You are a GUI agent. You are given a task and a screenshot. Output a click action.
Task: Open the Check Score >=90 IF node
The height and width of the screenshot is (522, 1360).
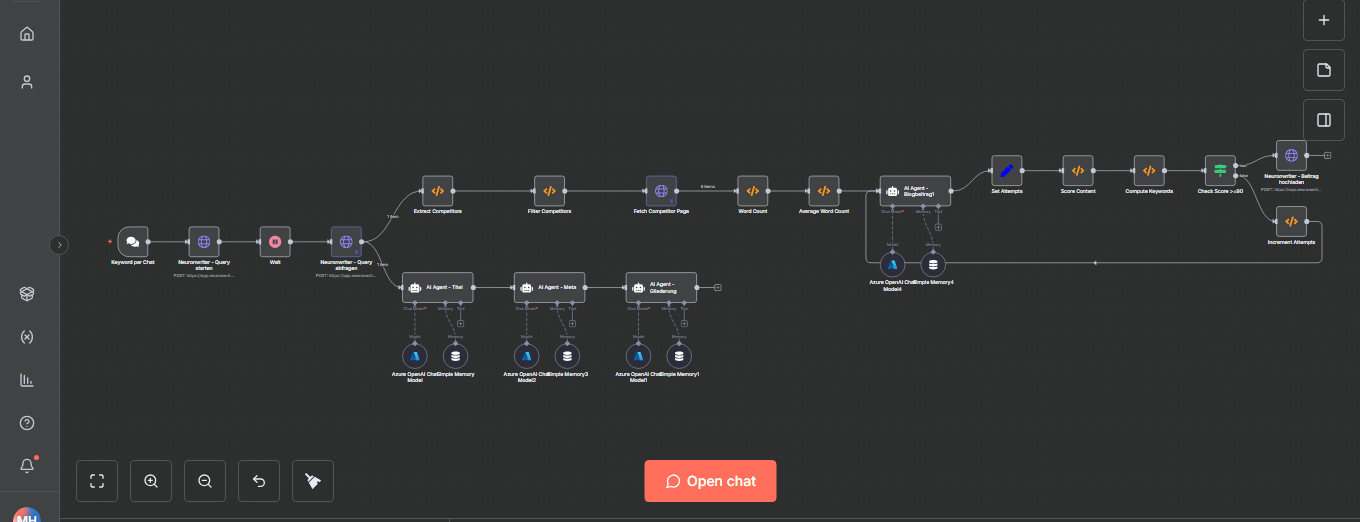click(1220, 170)
